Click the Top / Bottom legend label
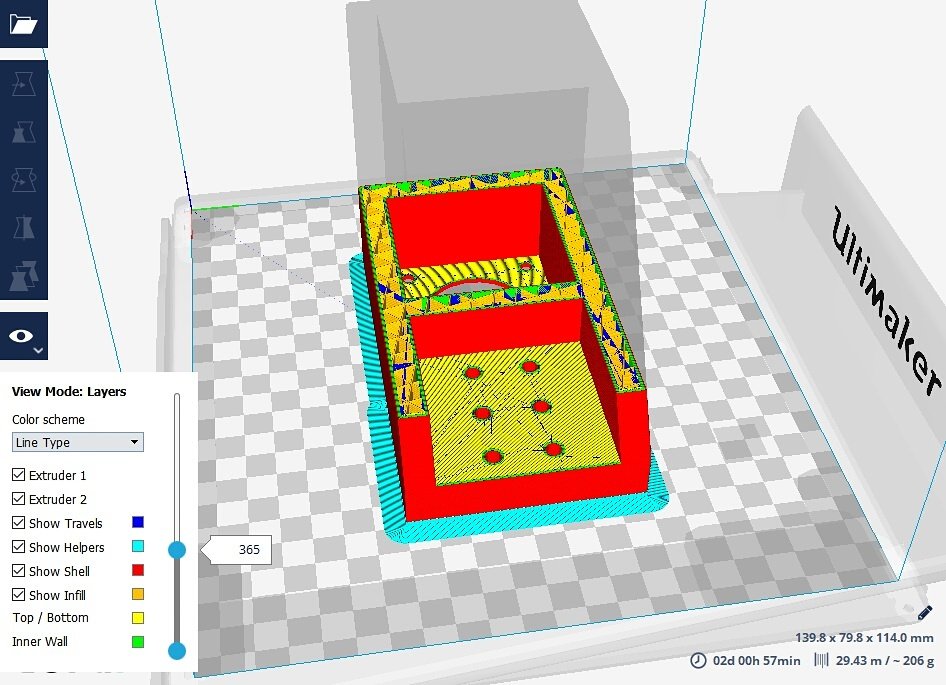The image size is (946, 685). pyautogui.click(x=51, y=617)
